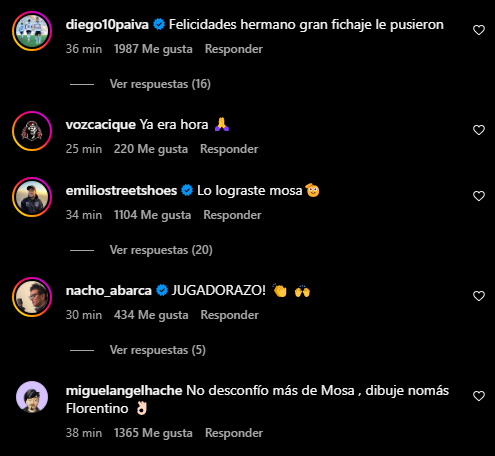Open emiliostreetshoes' profile avatar

coord(32,197)
